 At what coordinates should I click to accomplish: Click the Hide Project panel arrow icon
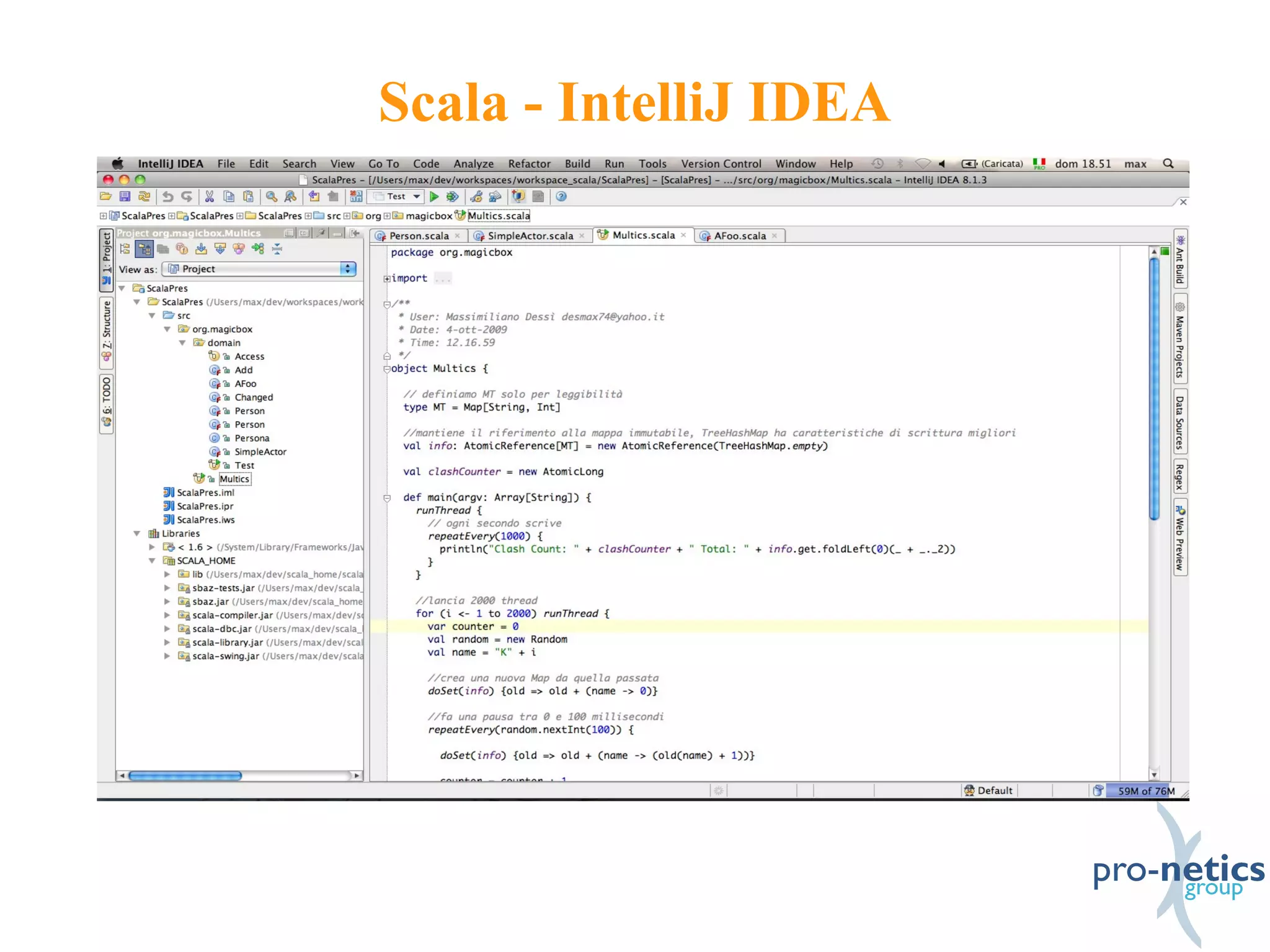(355, 233)
